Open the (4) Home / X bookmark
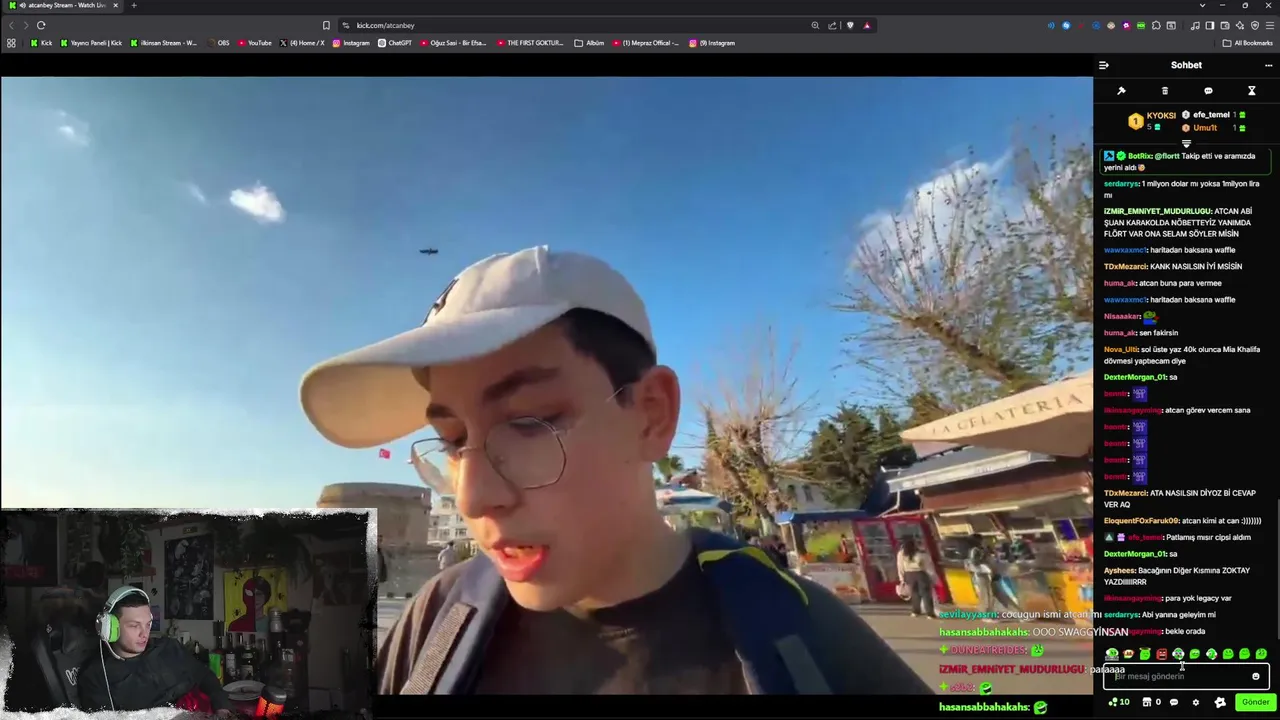 302,43
